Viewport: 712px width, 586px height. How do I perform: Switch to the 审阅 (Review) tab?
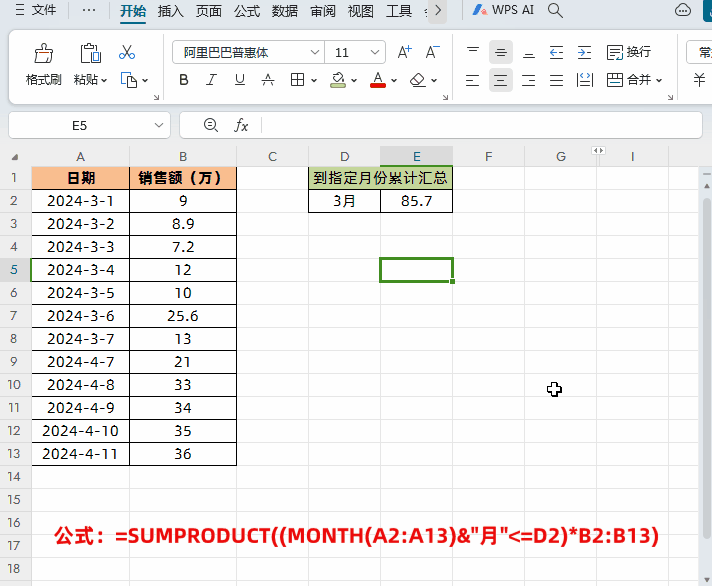323,10
